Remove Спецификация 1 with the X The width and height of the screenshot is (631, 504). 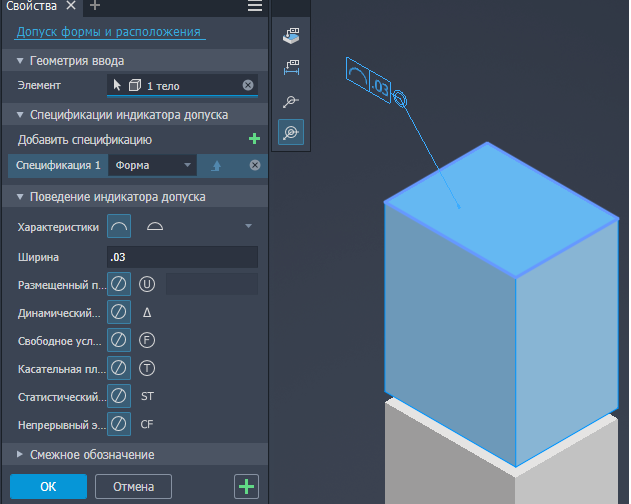pos(255,165)
